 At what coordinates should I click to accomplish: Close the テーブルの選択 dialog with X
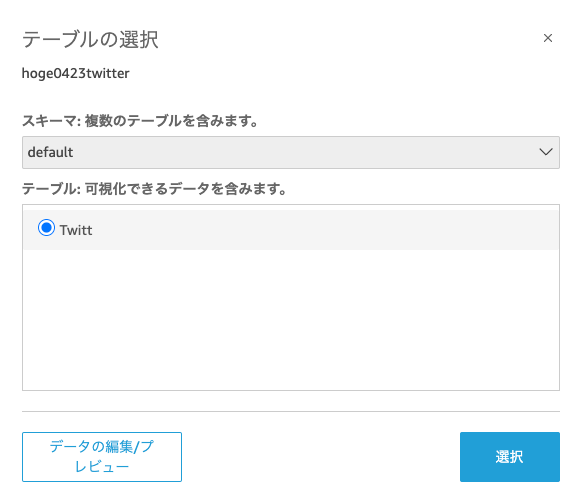point(547,38)
